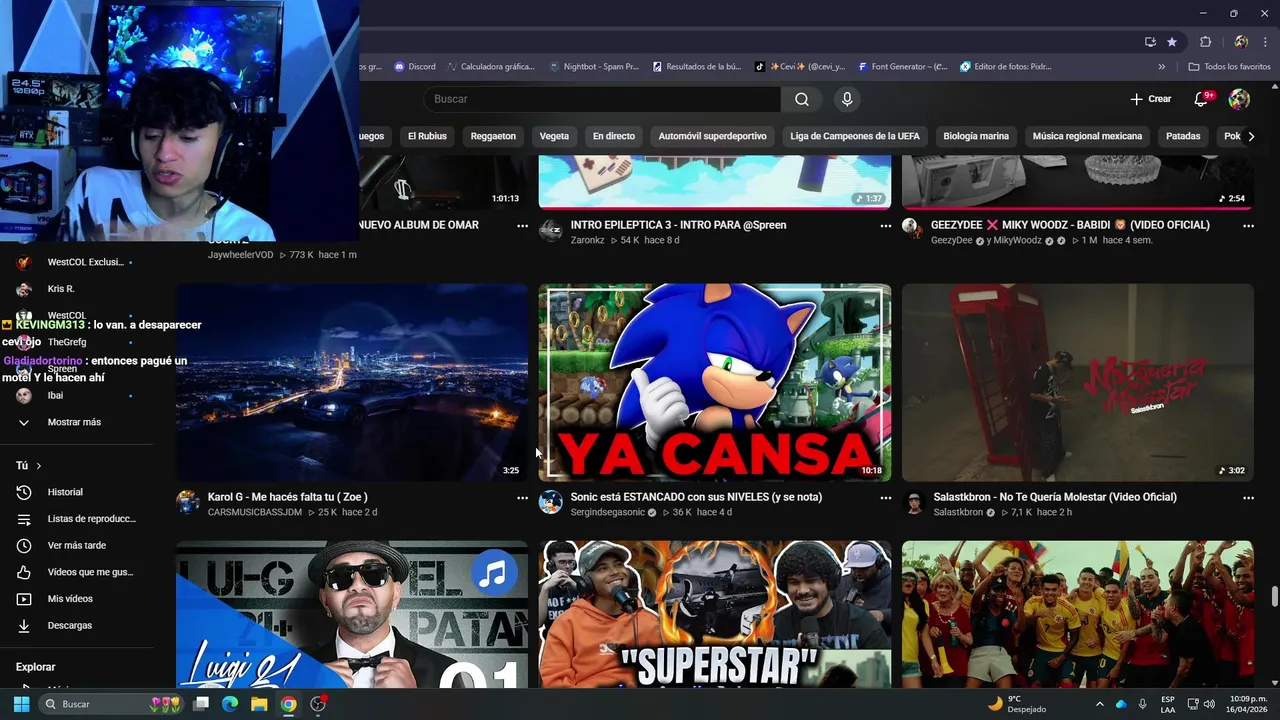Screen dimensions: 1280x720
Task: Open Font Generator bookmark
Action: point(902,67)
